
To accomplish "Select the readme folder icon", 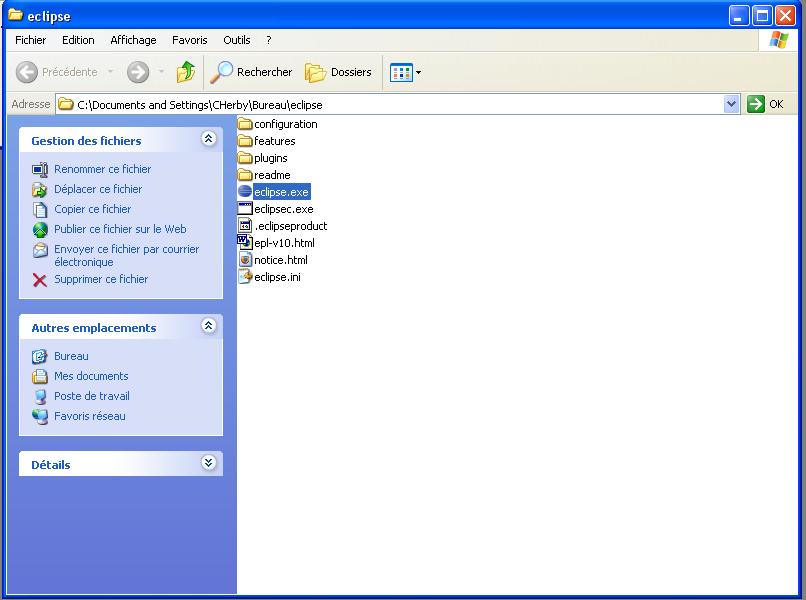I will (245, 175).
